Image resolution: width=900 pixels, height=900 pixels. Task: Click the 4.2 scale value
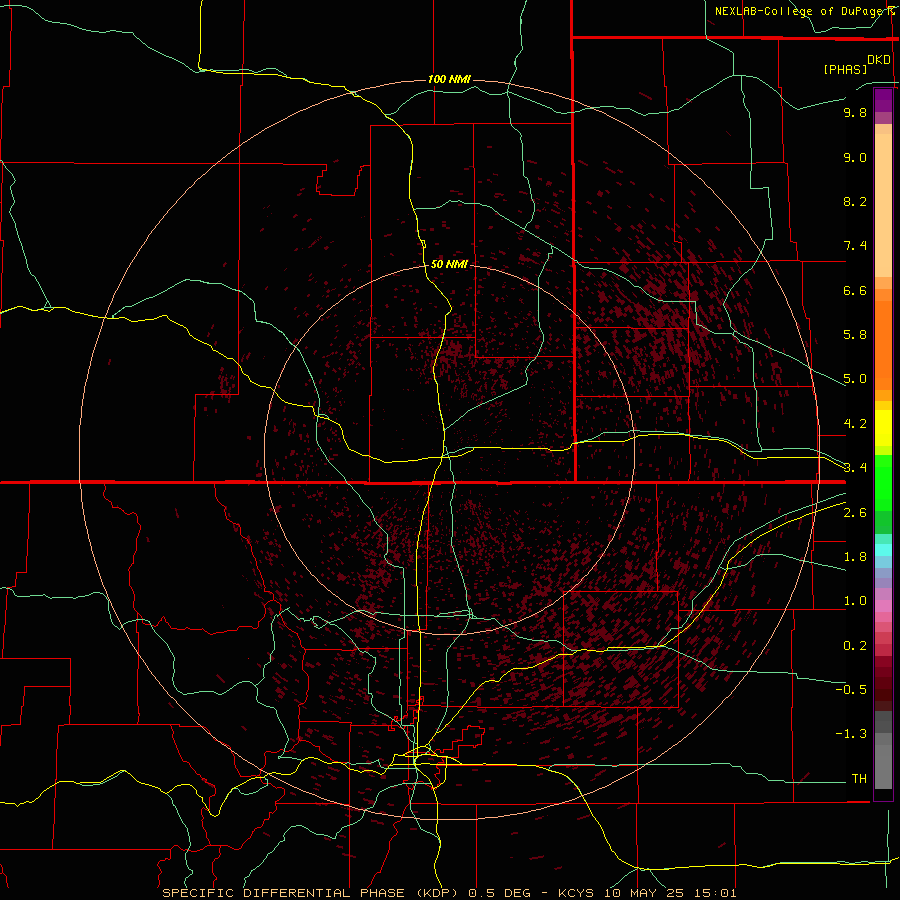point(855,424)
